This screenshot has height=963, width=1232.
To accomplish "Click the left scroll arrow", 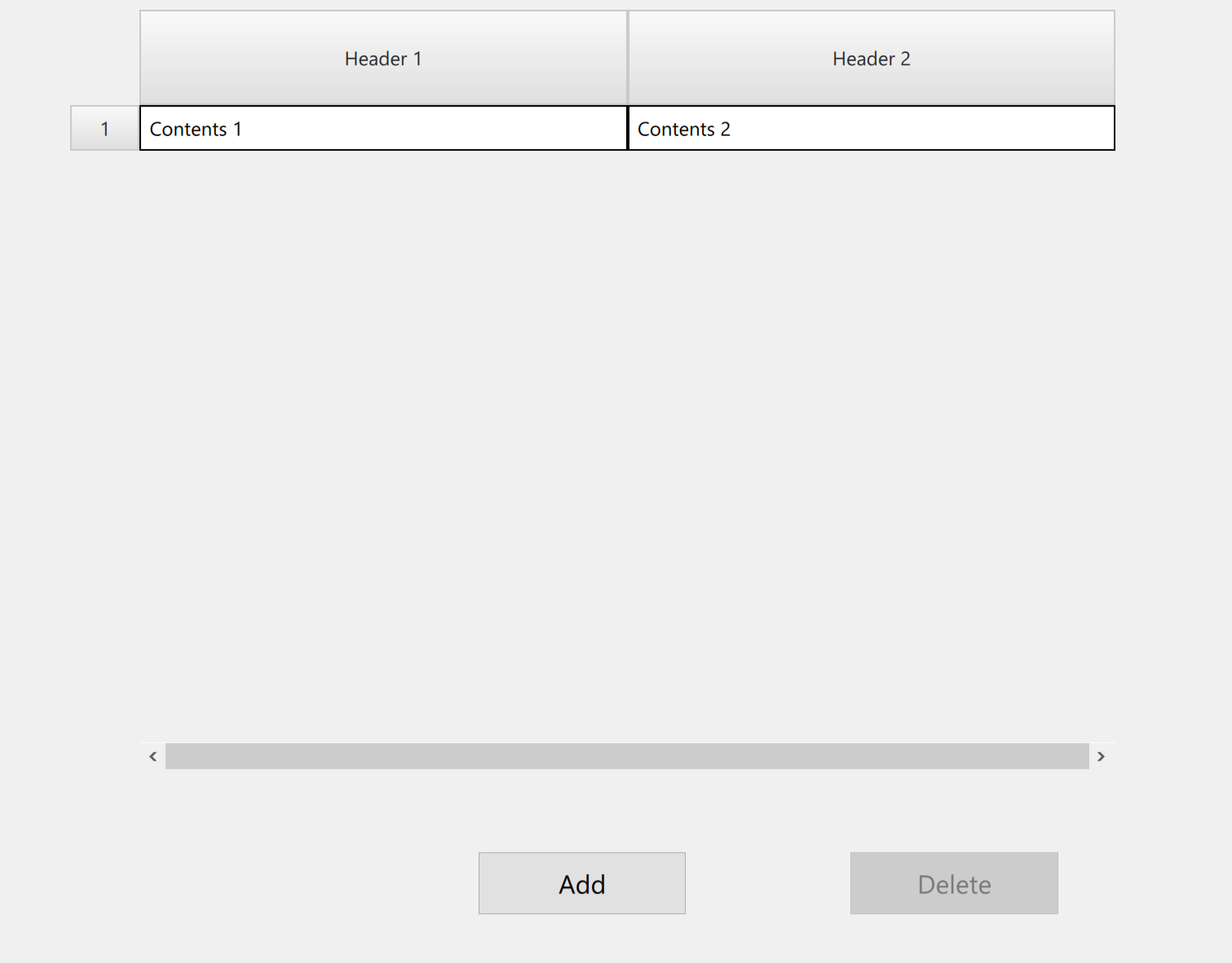I will point(152,757).
